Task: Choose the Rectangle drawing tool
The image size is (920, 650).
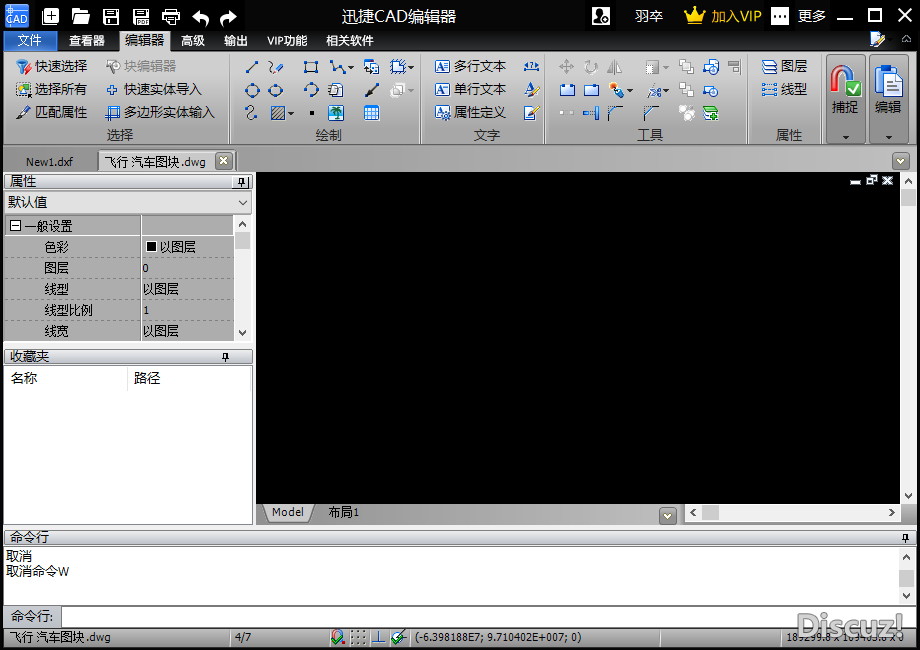Action: point(311,67)
